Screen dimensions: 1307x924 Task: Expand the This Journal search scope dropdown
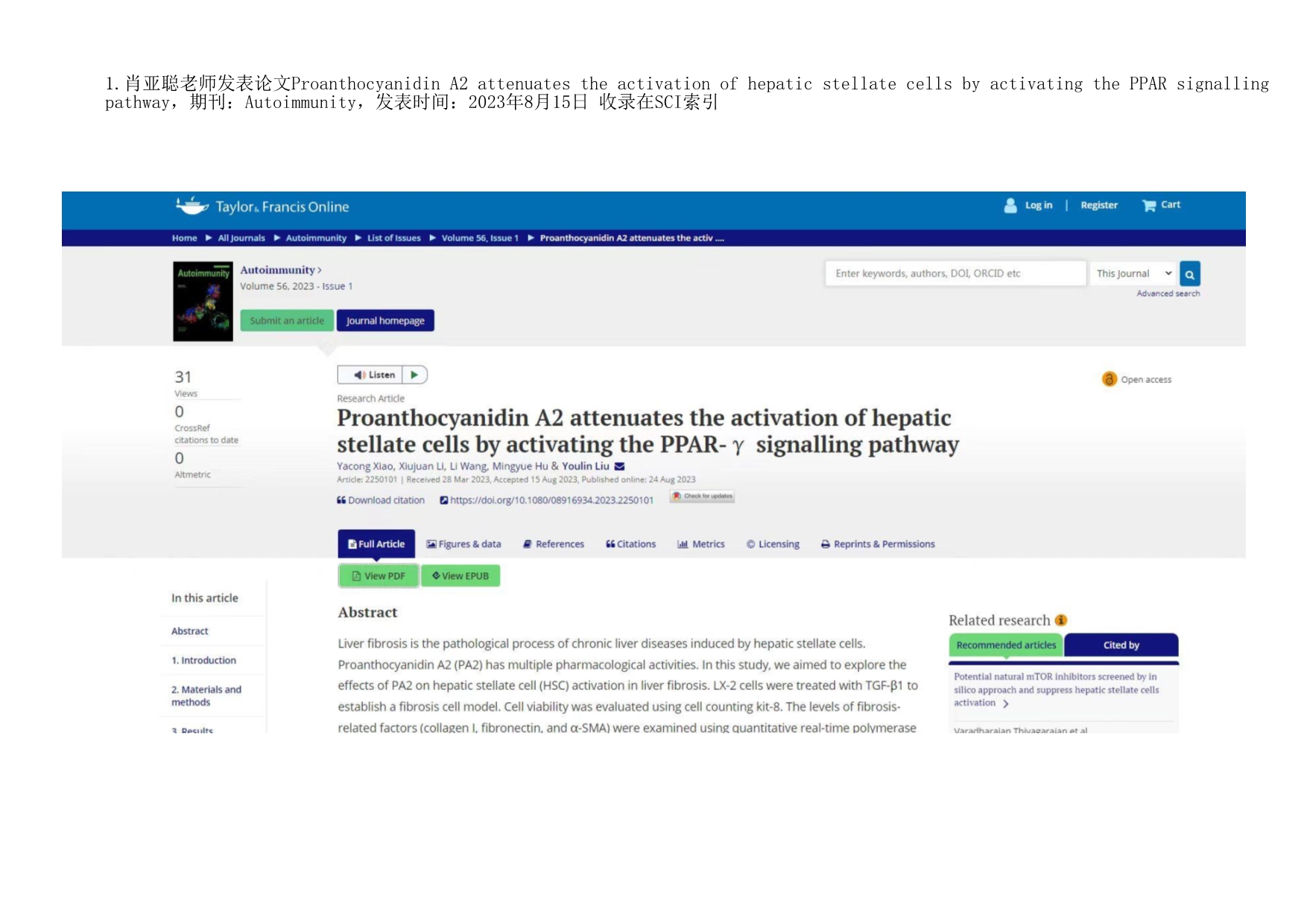(x=1133, y=273)
